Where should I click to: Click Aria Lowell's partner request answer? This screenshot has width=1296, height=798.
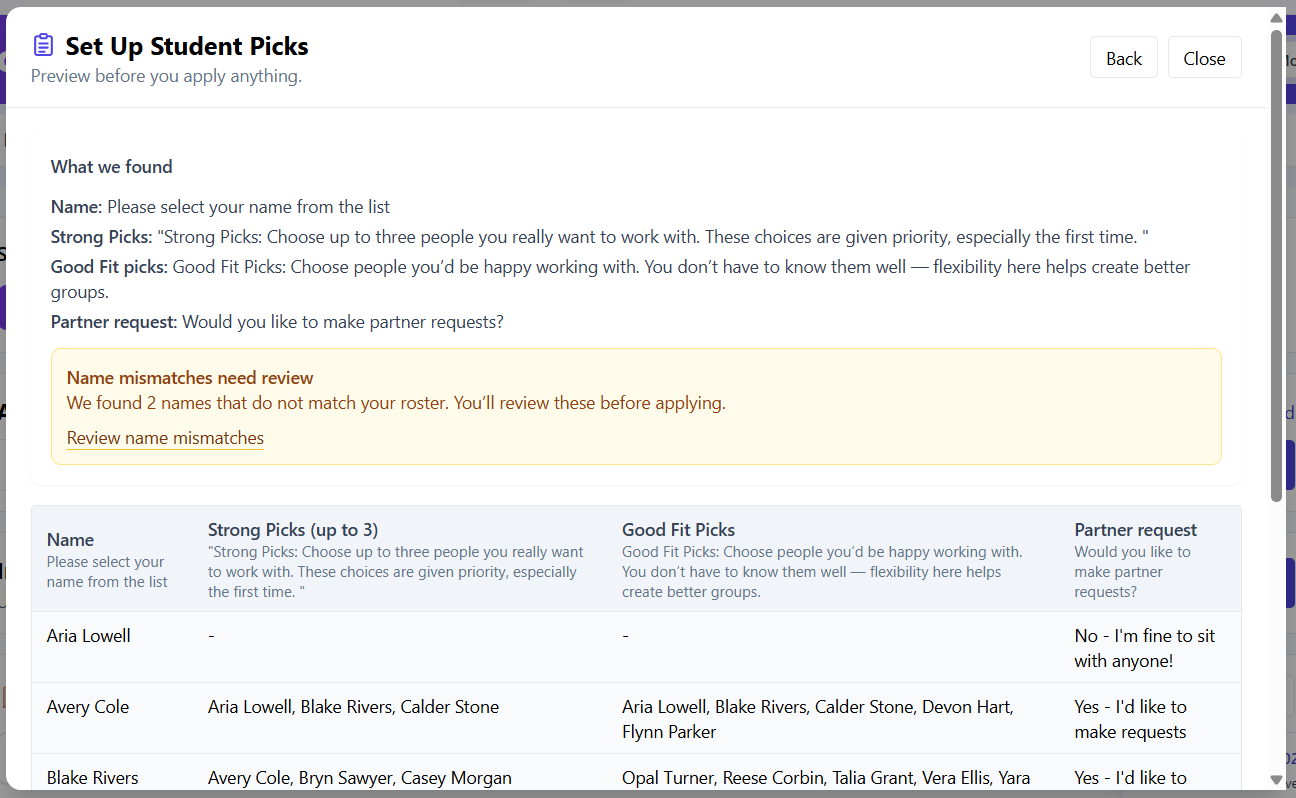click(x=1144, y=647)
